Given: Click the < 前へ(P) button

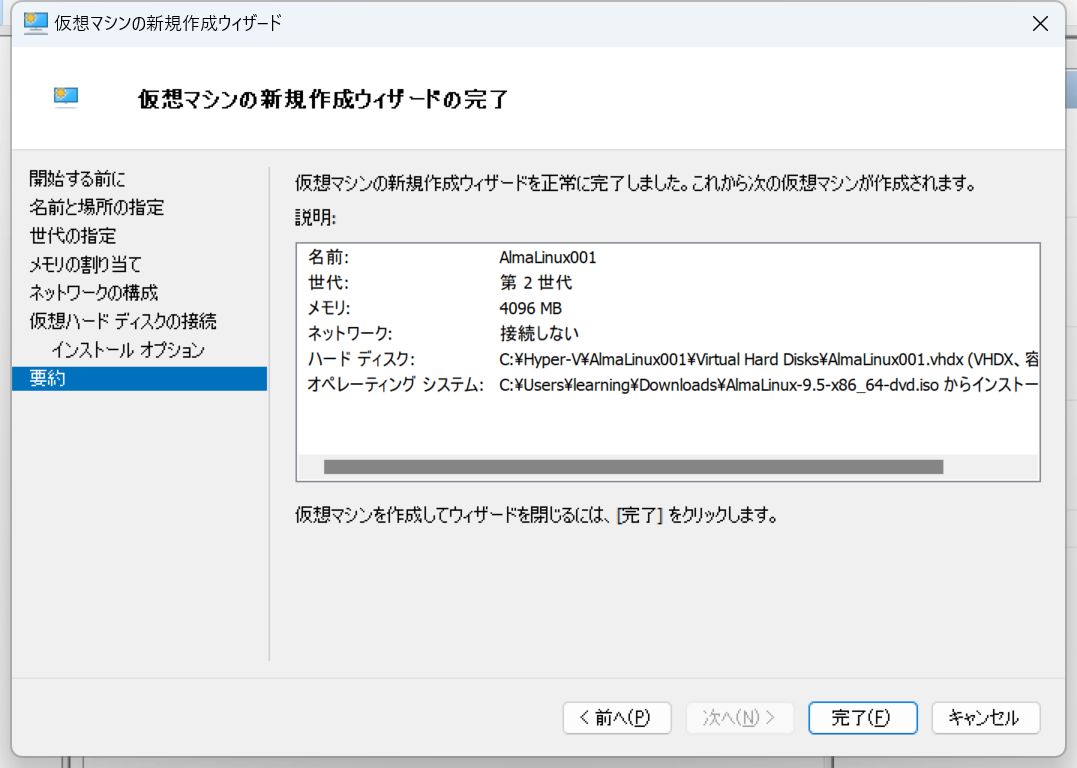Looking at the screenshot, I should 616,718.
